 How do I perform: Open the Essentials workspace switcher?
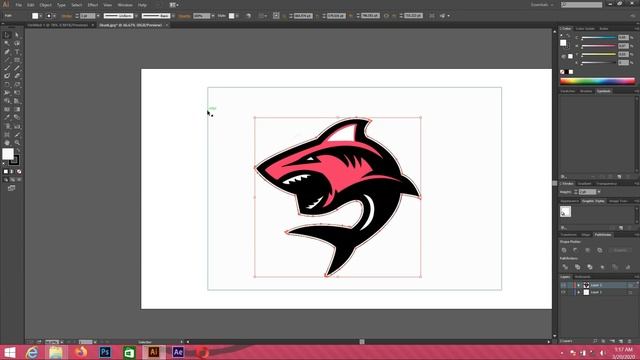[x=542, y=4]
